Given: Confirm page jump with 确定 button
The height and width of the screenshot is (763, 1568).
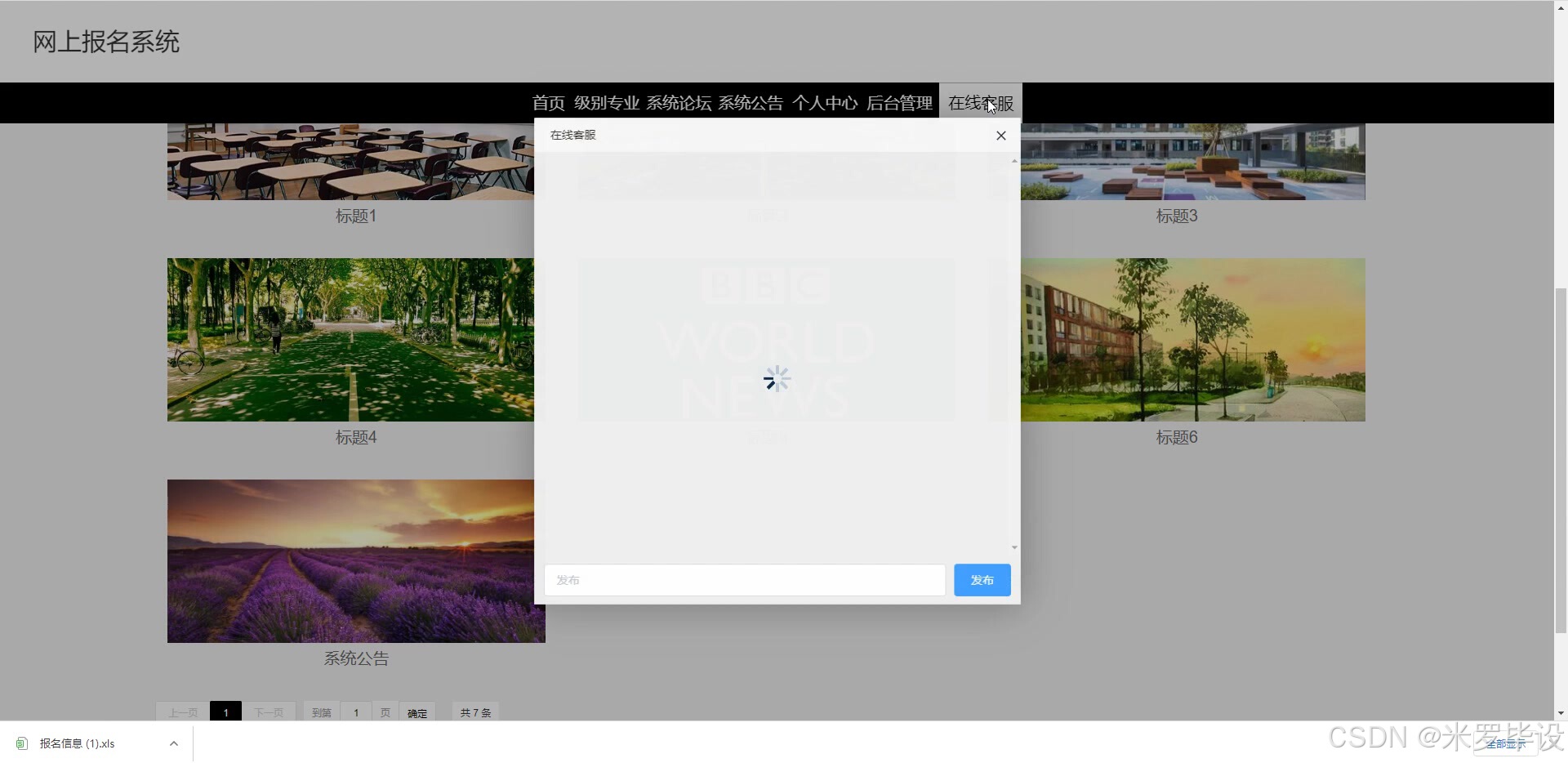Looking at the screenshot, I should point(417,712).
